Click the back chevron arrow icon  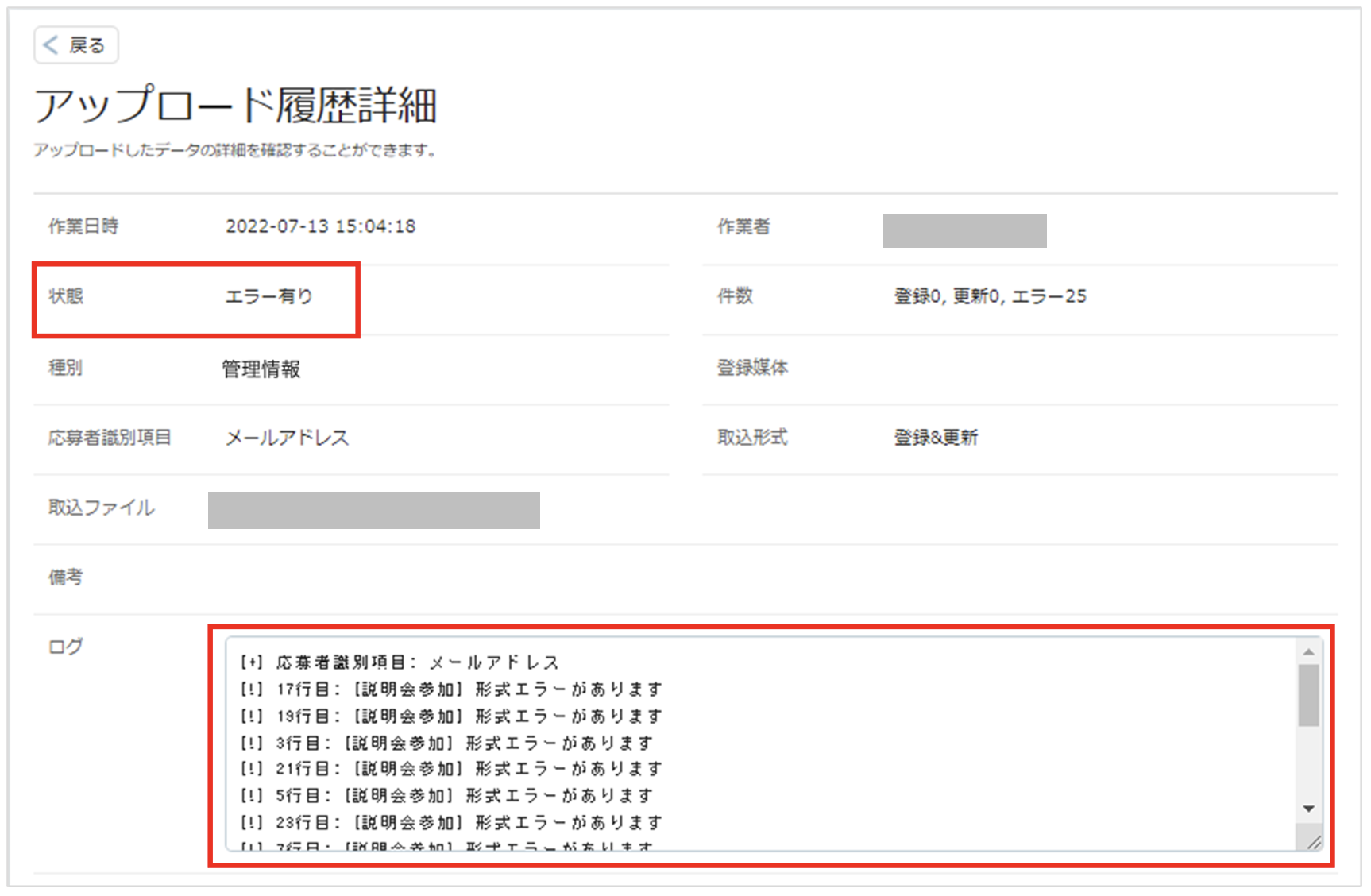pos(51,45)
